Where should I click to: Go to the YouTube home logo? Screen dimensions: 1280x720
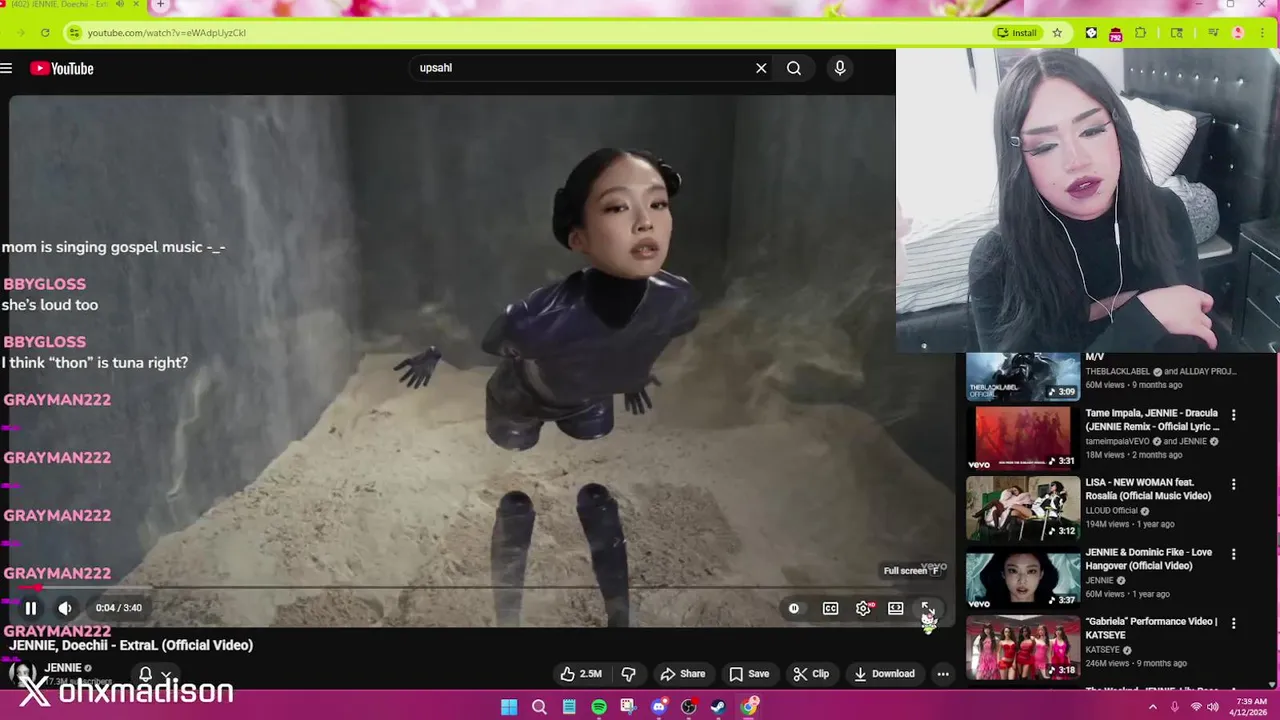[x=62, y=68]
